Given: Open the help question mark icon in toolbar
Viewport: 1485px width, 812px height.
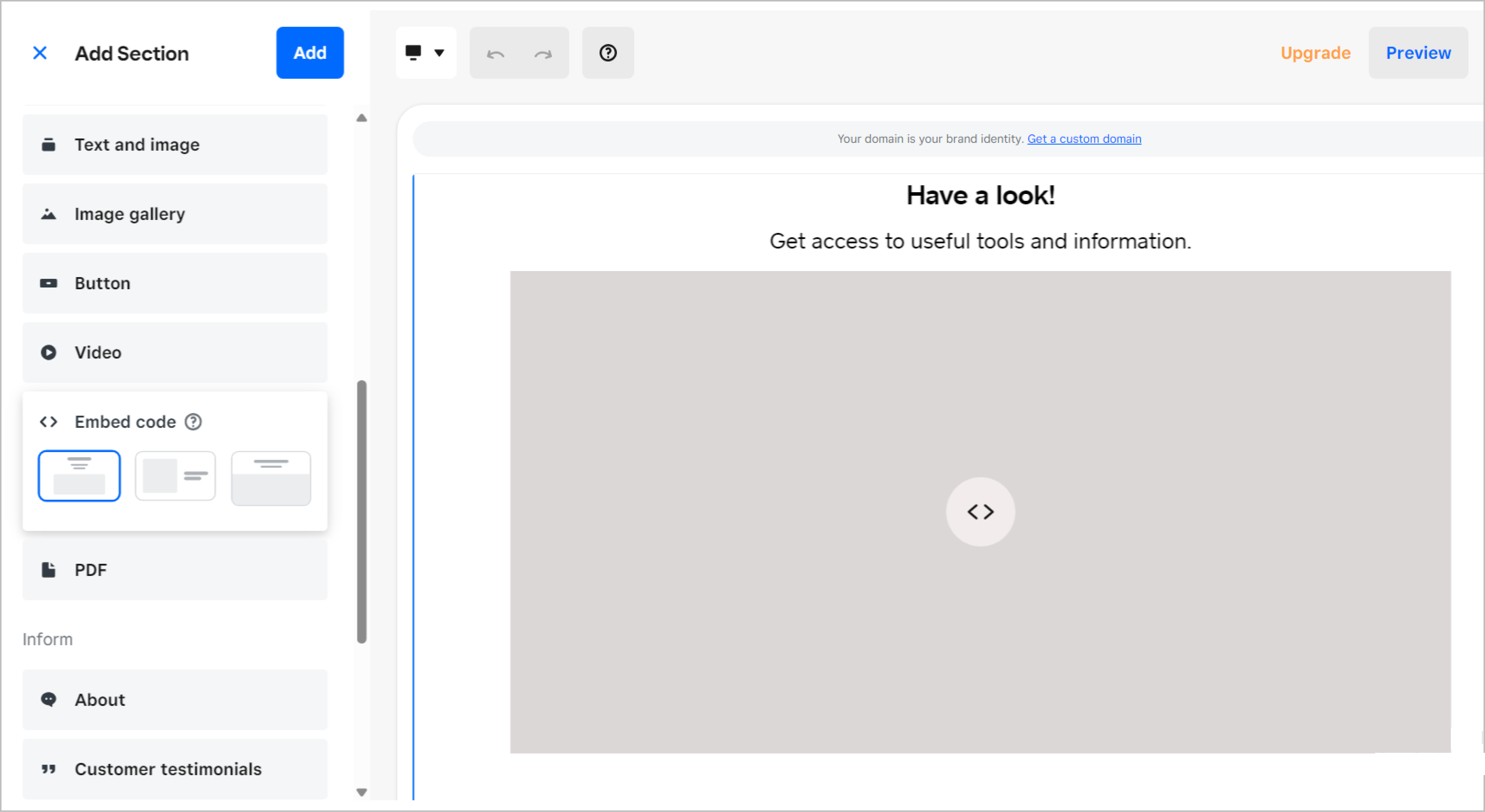Looking at the screenshot, I should (608, 53).
